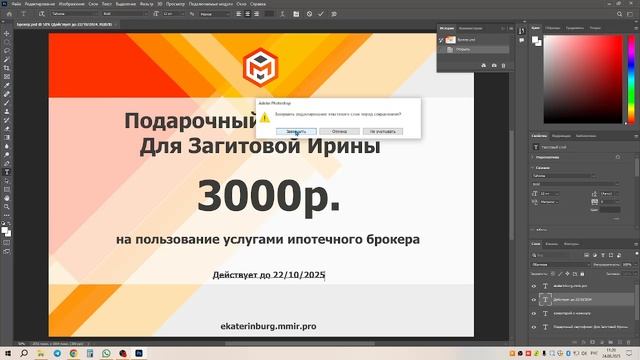Select the Hand tool
Viewport: 640px width, 360px height.
click(7, 198)
